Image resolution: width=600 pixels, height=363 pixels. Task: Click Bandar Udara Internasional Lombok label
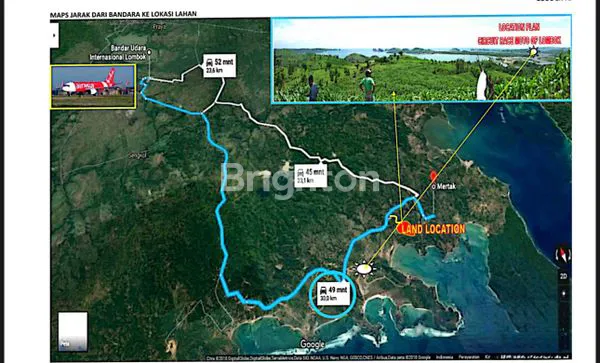(118, 53)
